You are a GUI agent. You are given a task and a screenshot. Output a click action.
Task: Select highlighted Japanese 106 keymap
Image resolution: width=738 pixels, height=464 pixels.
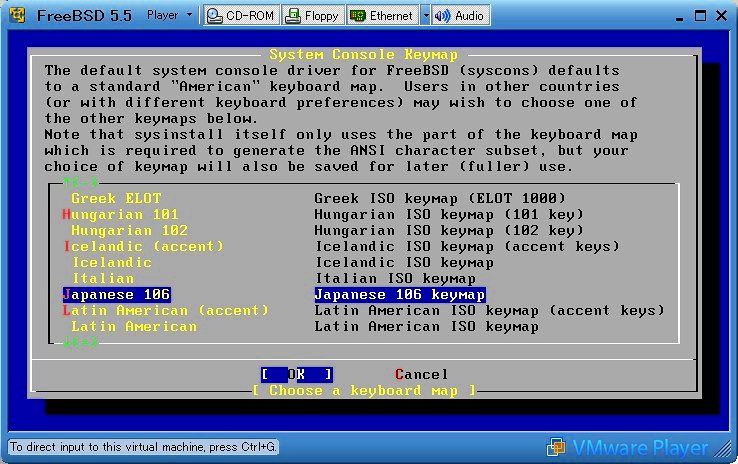click(116, 294)
